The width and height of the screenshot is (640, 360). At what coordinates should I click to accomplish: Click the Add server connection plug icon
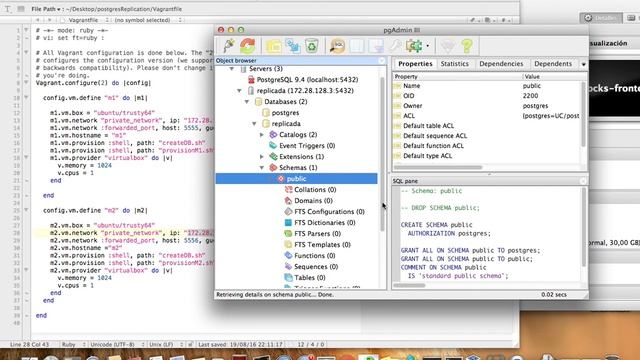point(229,46)
